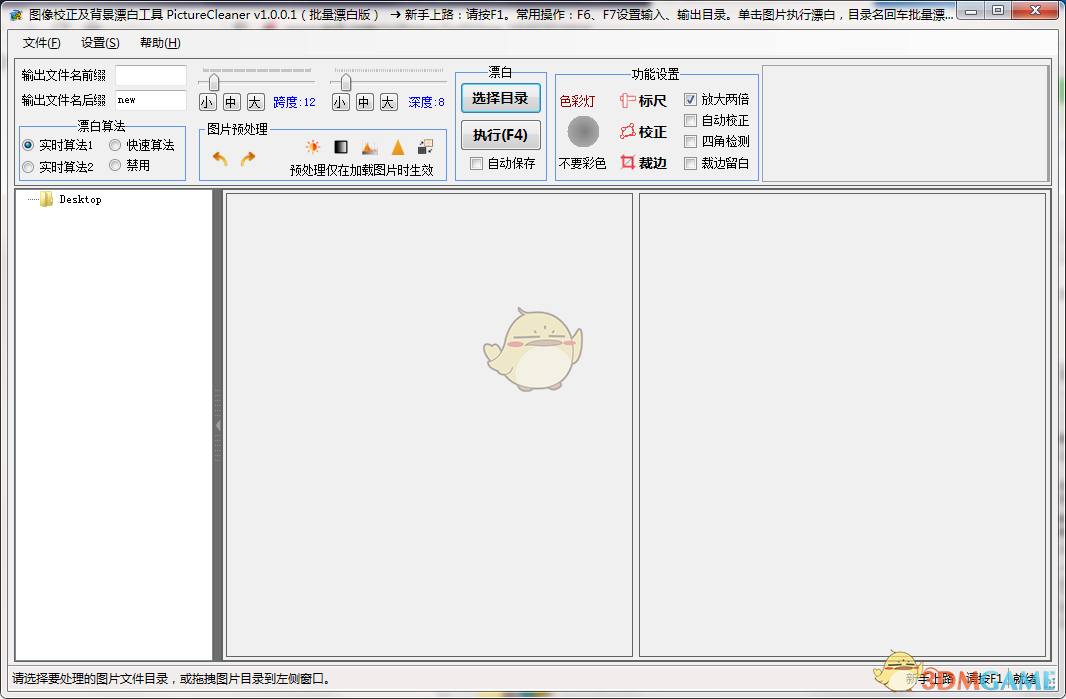
Task: Click the 执行(F4) button
Action: [x=500, y=135]
